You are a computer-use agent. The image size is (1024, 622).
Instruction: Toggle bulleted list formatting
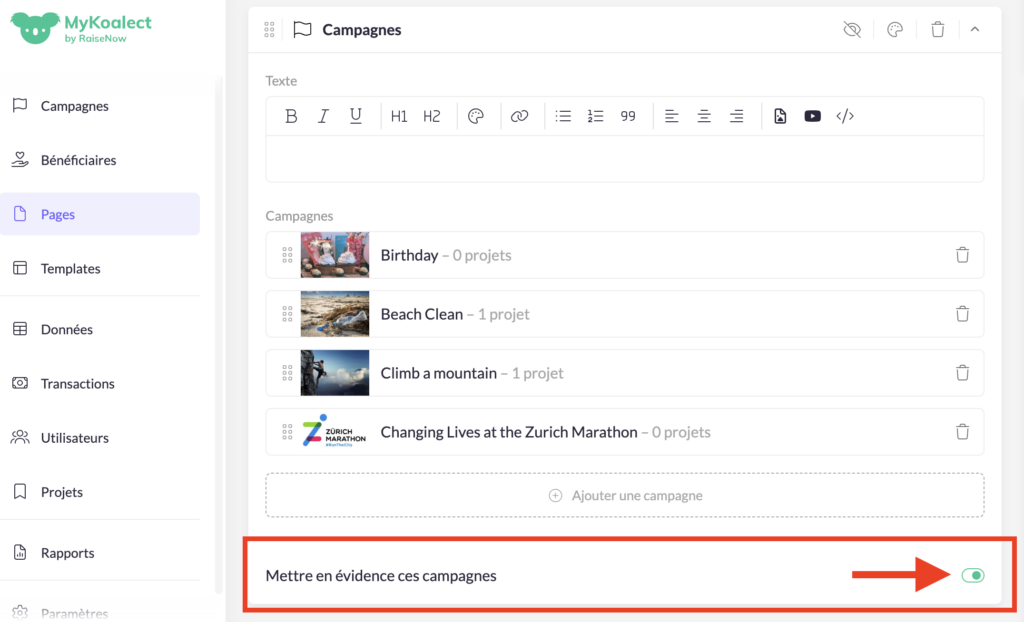[563, 116]
